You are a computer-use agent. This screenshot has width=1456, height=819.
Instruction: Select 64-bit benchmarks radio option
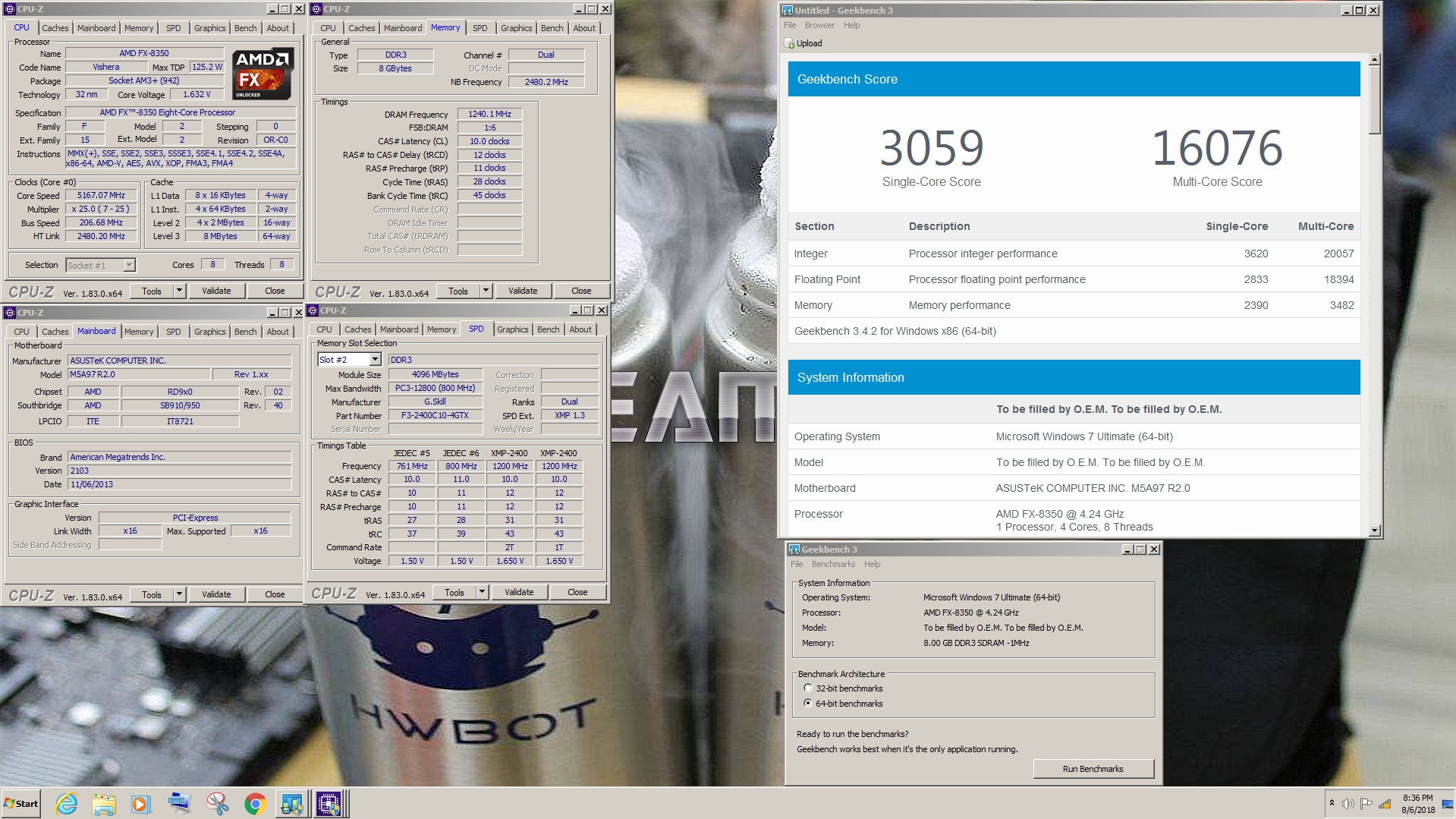[x=808, y=703]
